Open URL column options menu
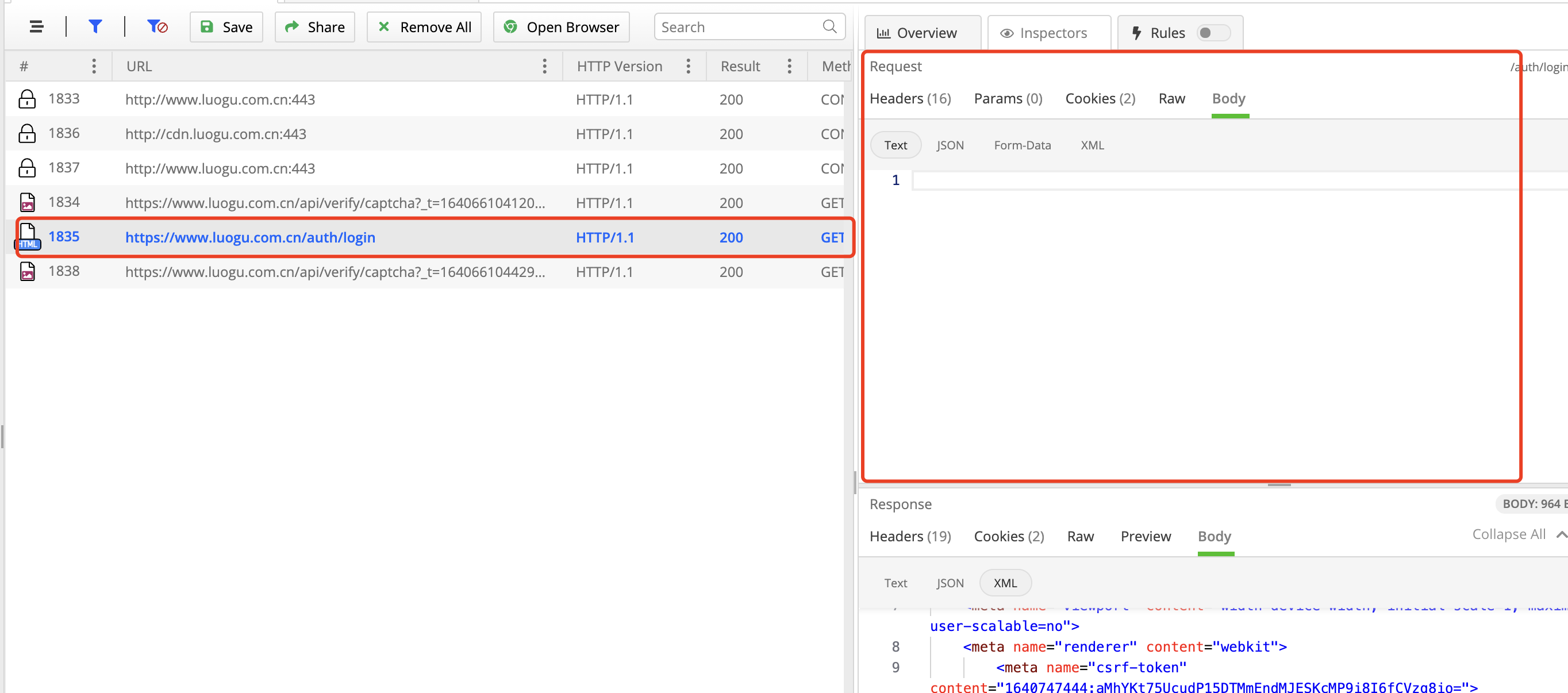This screenshot has height=693, width=1568. [x=544, y=66]
